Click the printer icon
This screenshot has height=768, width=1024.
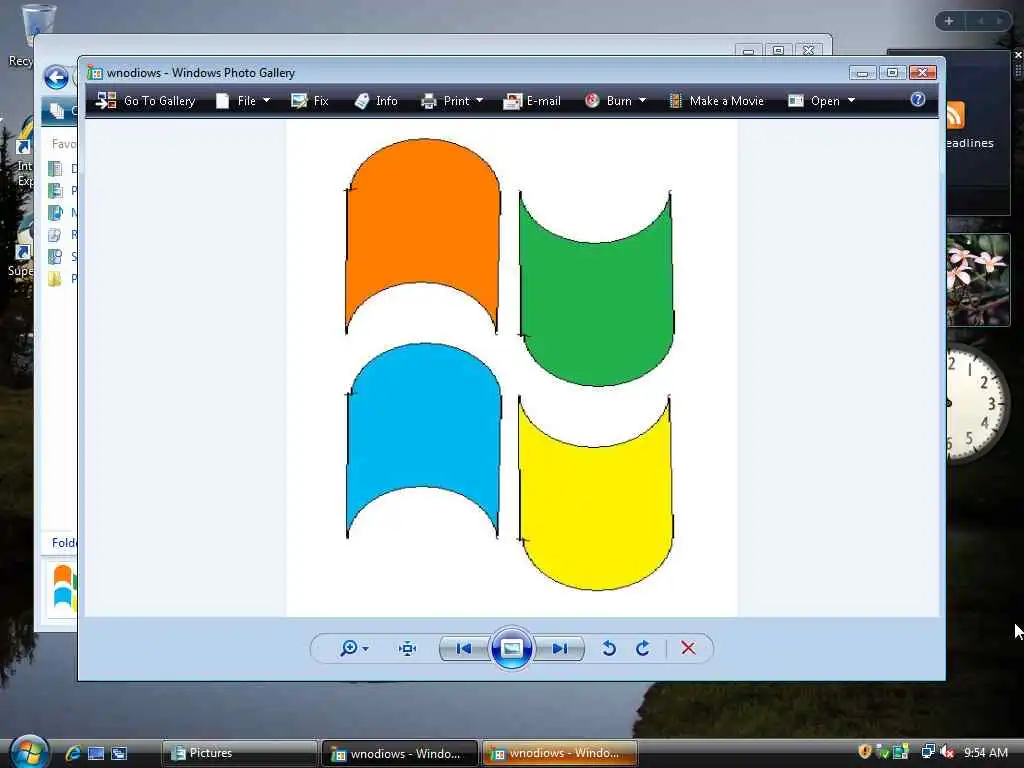click(x=428, y=101)
